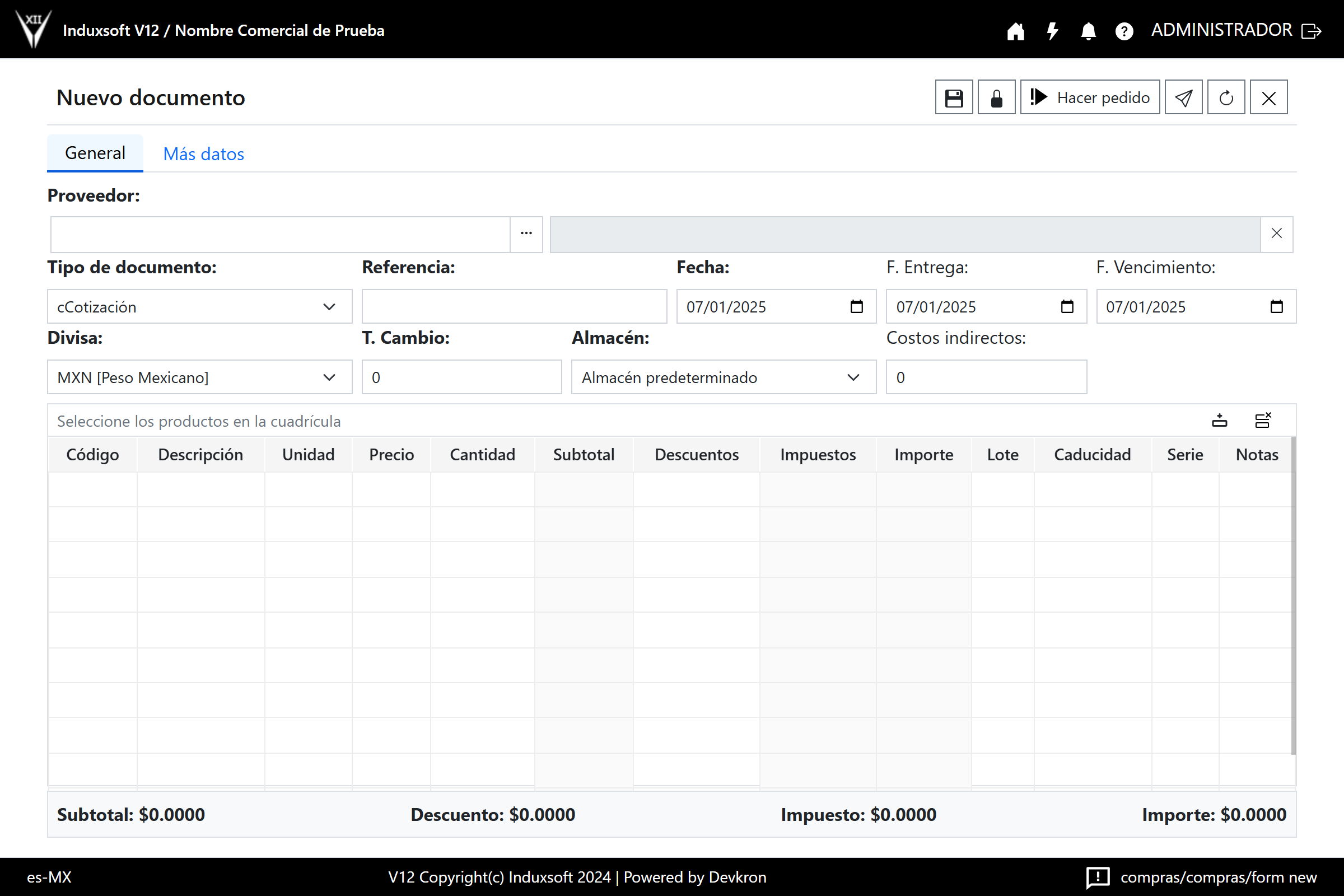Image resolution: width=1344 pixels, height=896 pixels.
Task: Click the send paper plane icon
Action: pos(1183,97)
